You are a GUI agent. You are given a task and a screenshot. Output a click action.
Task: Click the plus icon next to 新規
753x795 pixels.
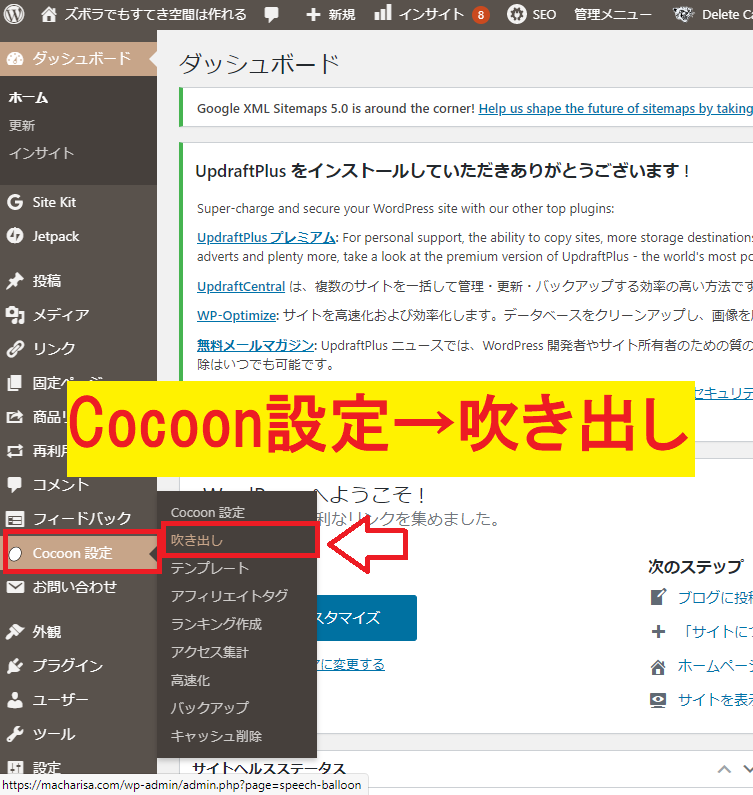[x=313, y=15]
